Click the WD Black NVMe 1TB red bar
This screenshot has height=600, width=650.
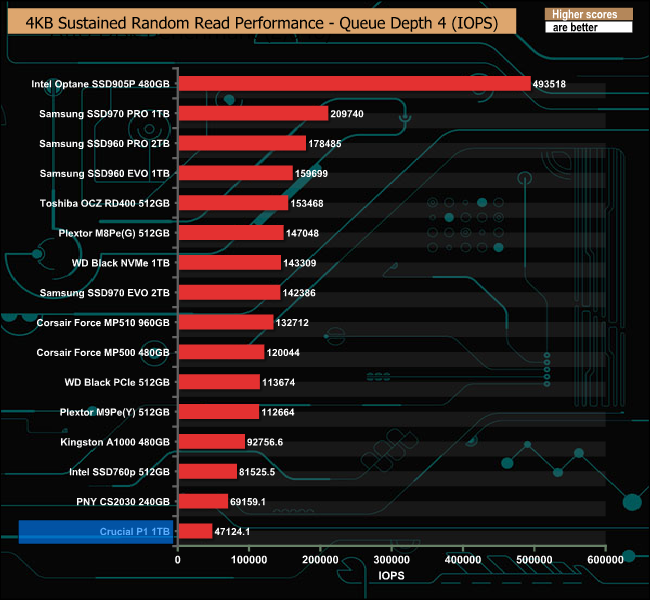point(230,263)
